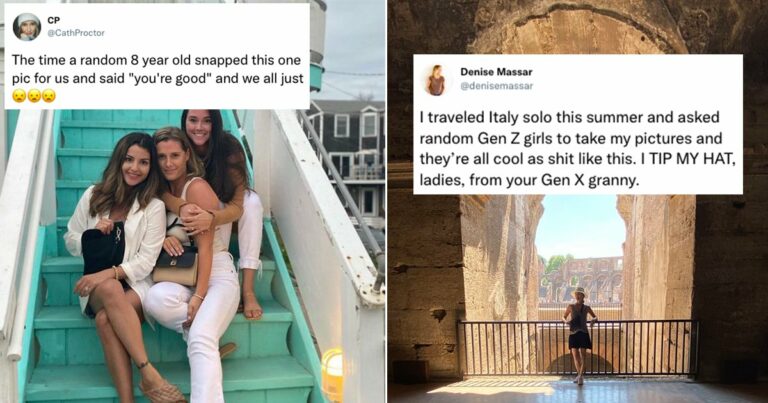Image resolution: width=768 pixels, height=403 pixels.
Task: Open Denise Massar's profile avatar
Action: [x=435, y=79]
